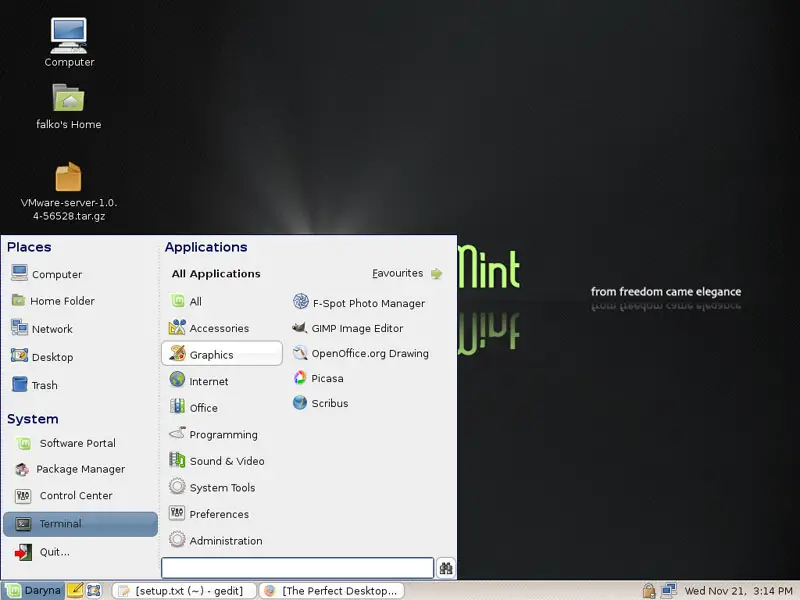Viewport: 800px width, 600px height.
Task: Click the menu search text field
Action: pyautogui.click(x=297, y=567)
